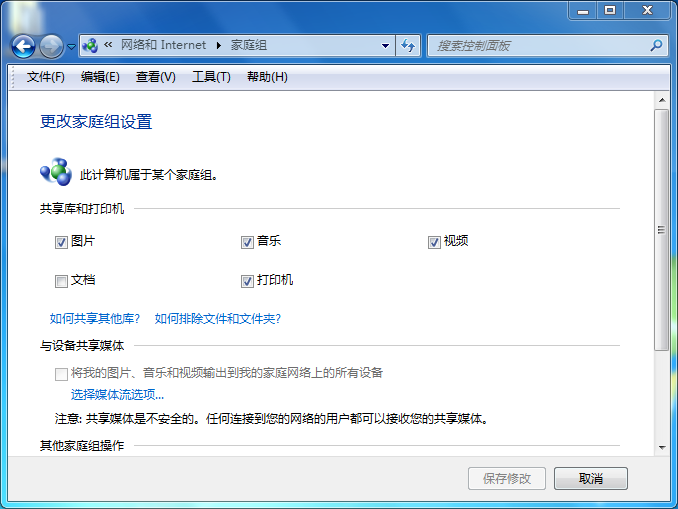
Task: Click the vertical scrollbar down arrow
Action: tap(661, 447)
